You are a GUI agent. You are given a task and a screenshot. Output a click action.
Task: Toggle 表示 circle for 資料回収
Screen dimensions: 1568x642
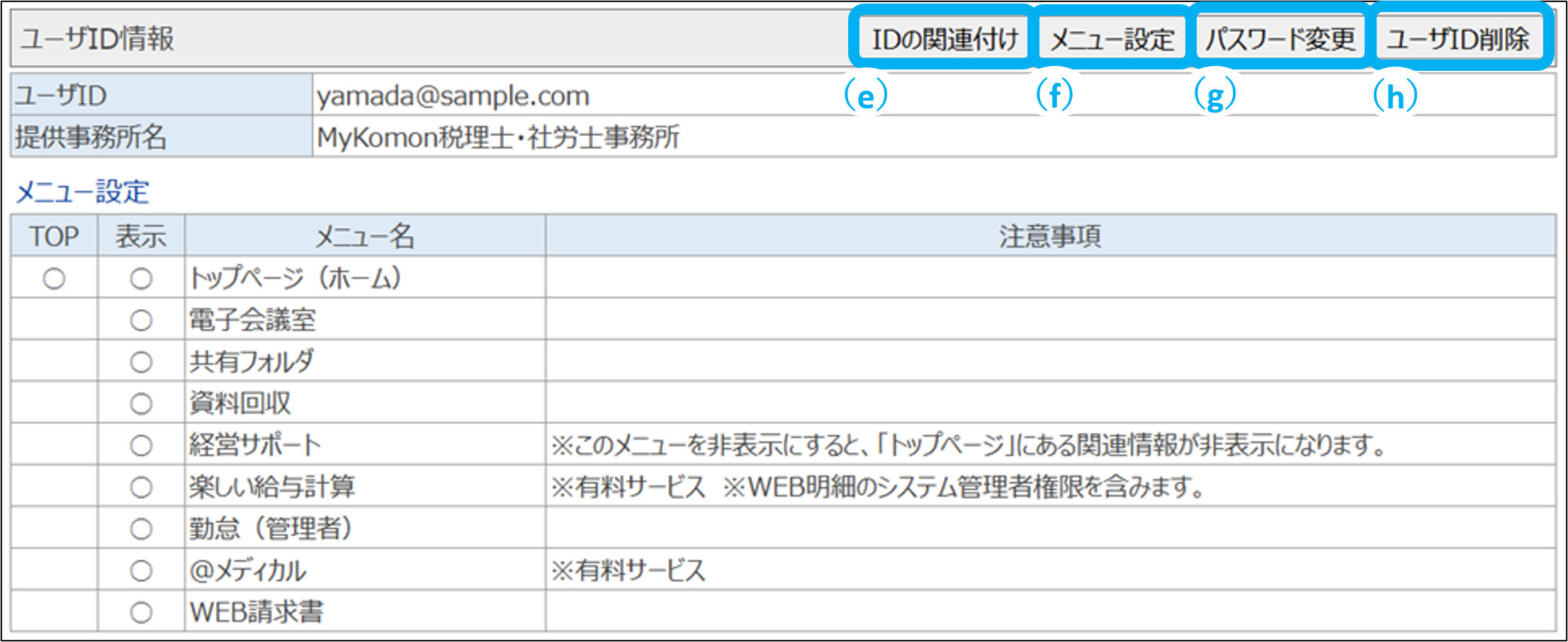[x=141, y=404]
